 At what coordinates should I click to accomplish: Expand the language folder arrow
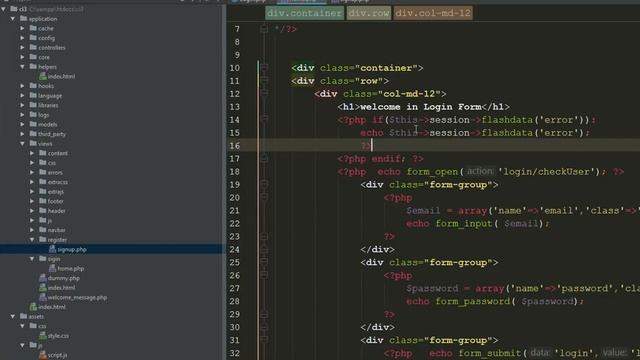pyautogui.click(x=22, y=96)
